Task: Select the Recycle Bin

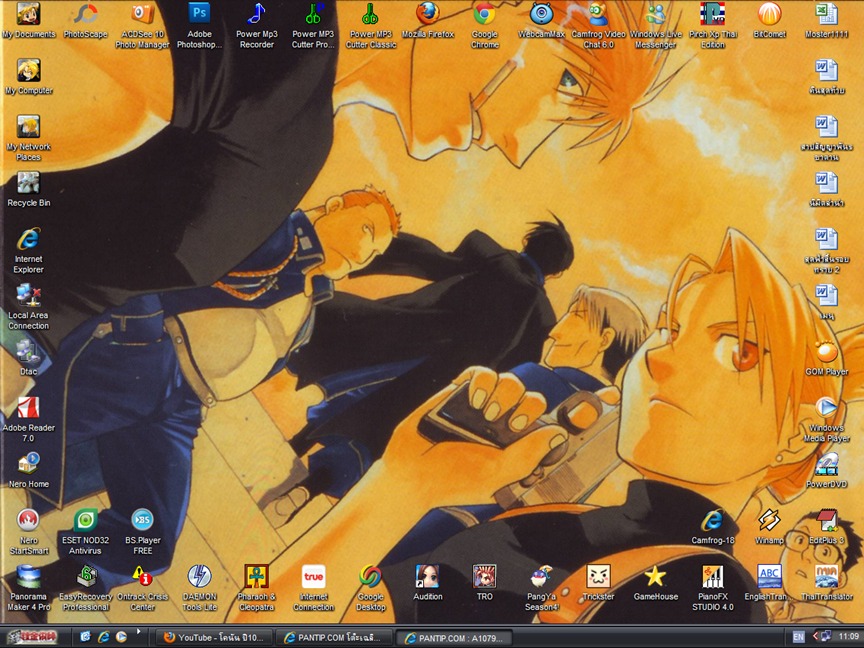Action: coord(29,190)
